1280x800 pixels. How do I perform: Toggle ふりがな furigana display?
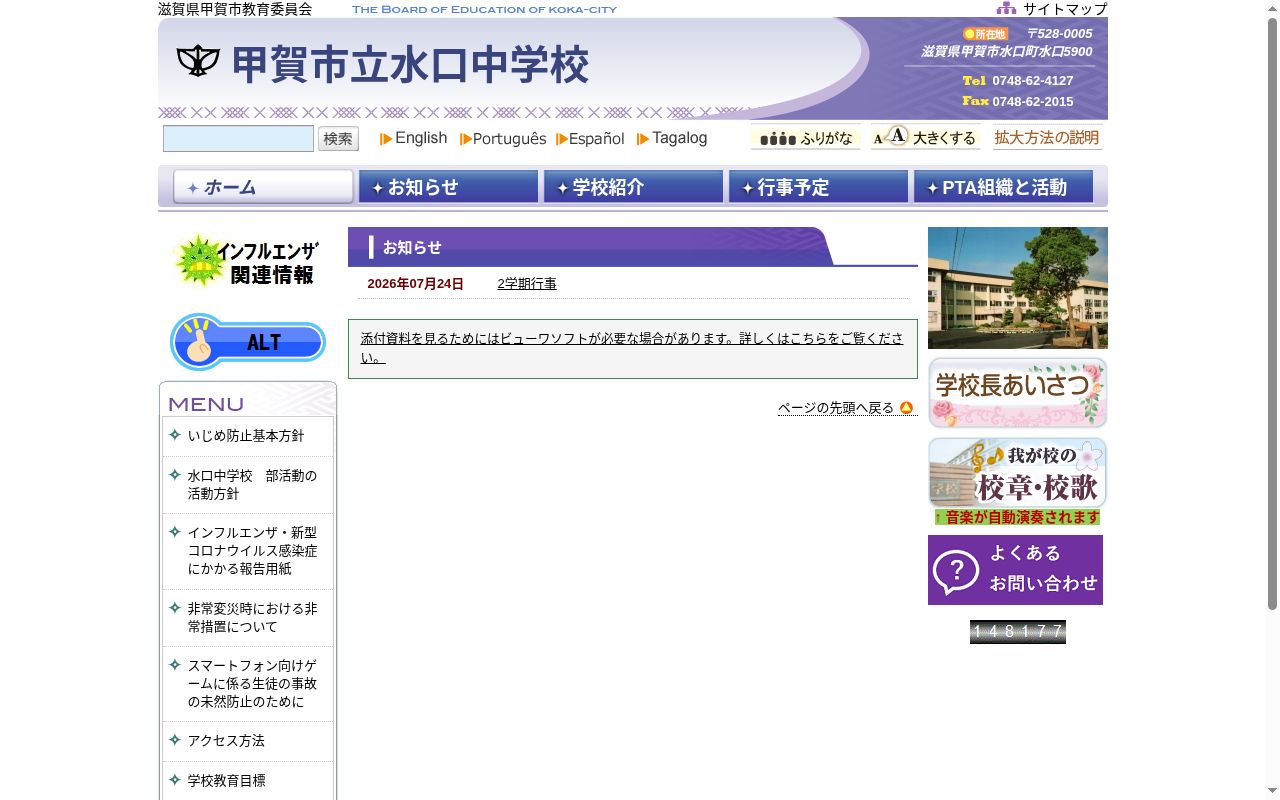pyautogui.click(x=806, y=137)
